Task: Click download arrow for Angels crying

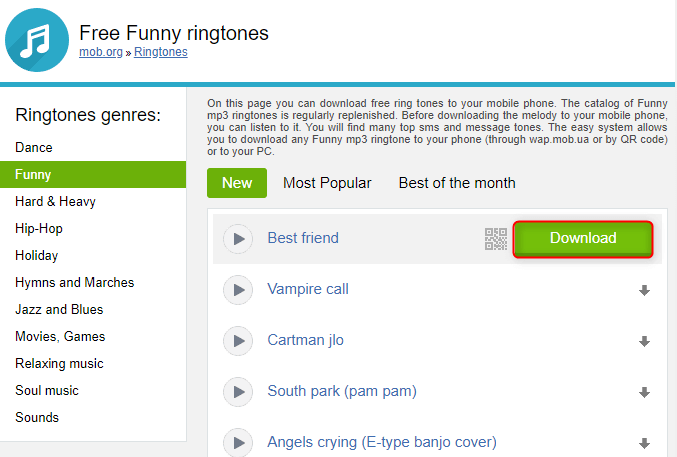Action: [644, 443]
